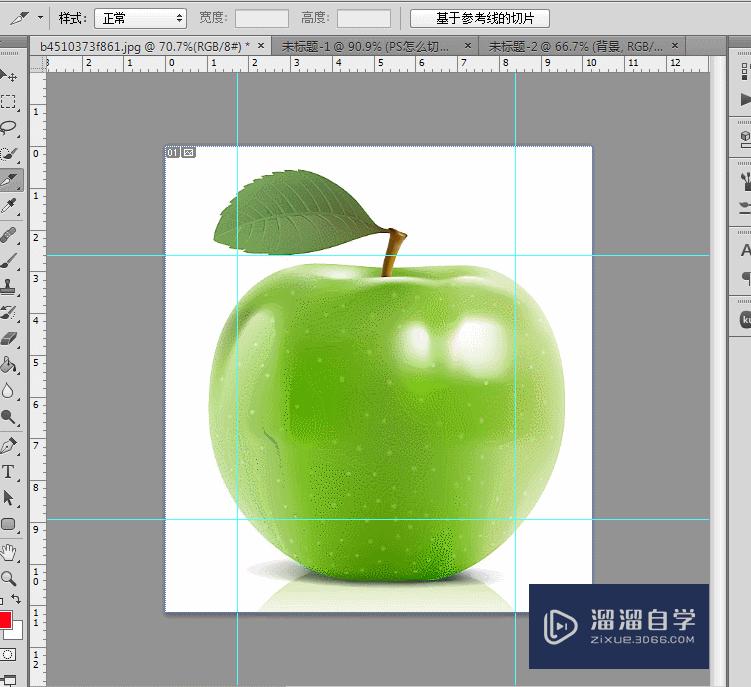Select the Lasso tool
The image size is (751, 687).
[8, 127]
